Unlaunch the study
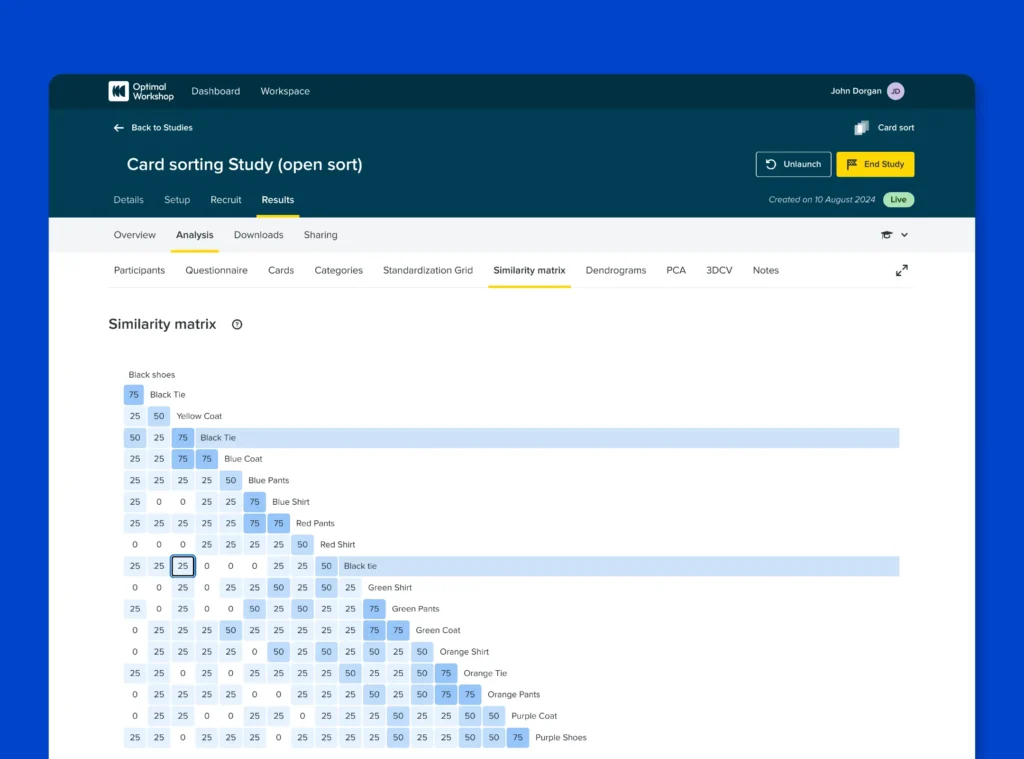 [793, 165]
